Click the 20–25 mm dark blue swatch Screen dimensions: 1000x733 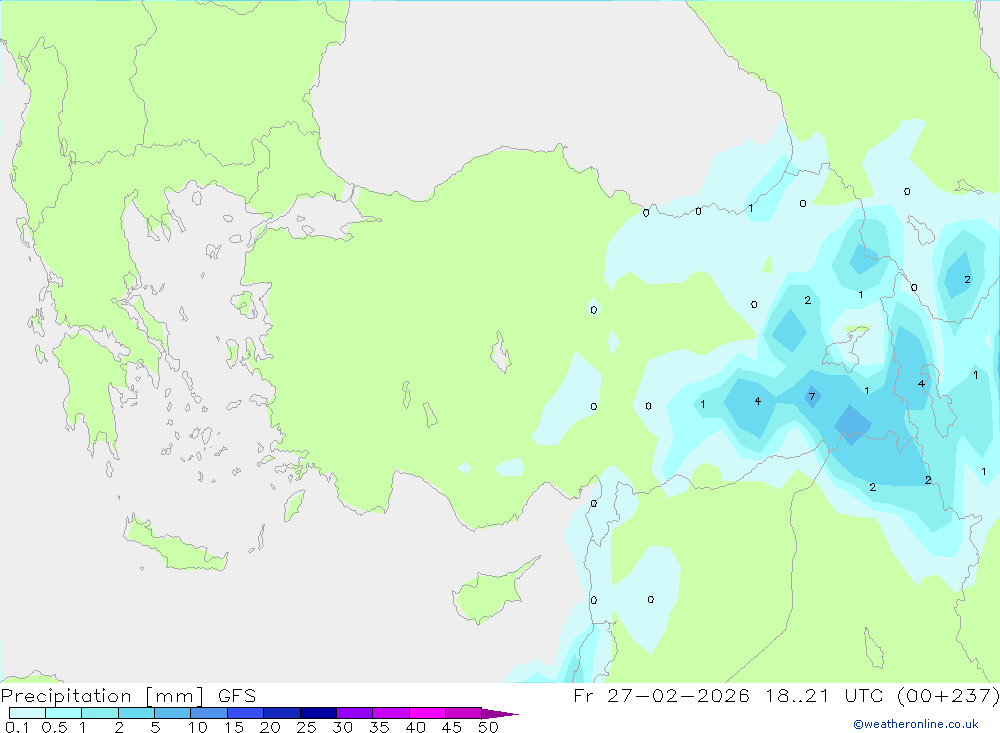282,713
